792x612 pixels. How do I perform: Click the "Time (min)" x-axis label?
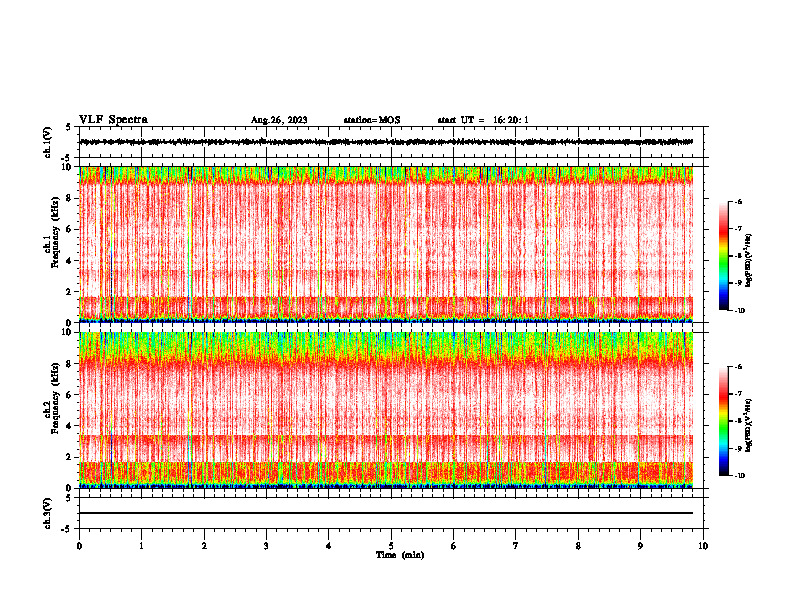pos(400,555)
